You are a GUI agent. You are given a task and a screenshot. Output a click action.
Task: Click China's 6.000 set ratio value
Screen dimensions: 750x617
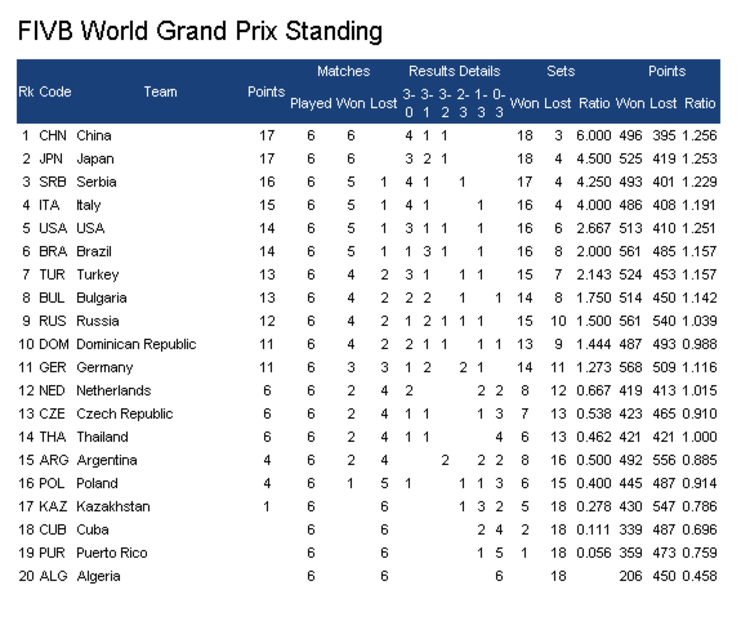[x=594, y=136]
